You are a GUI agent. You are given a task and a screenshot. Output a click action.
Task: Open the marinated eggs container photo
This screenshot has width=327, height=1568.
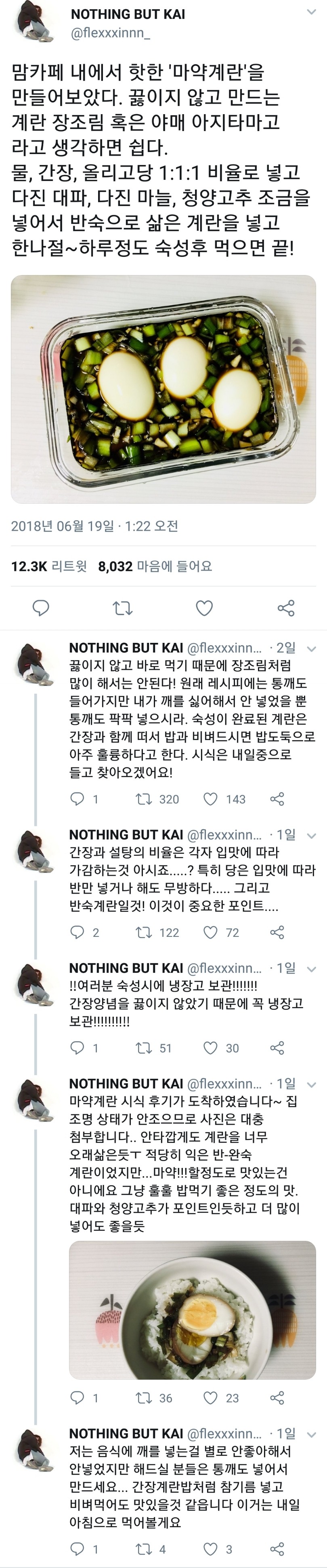click(x=163, y=389)
